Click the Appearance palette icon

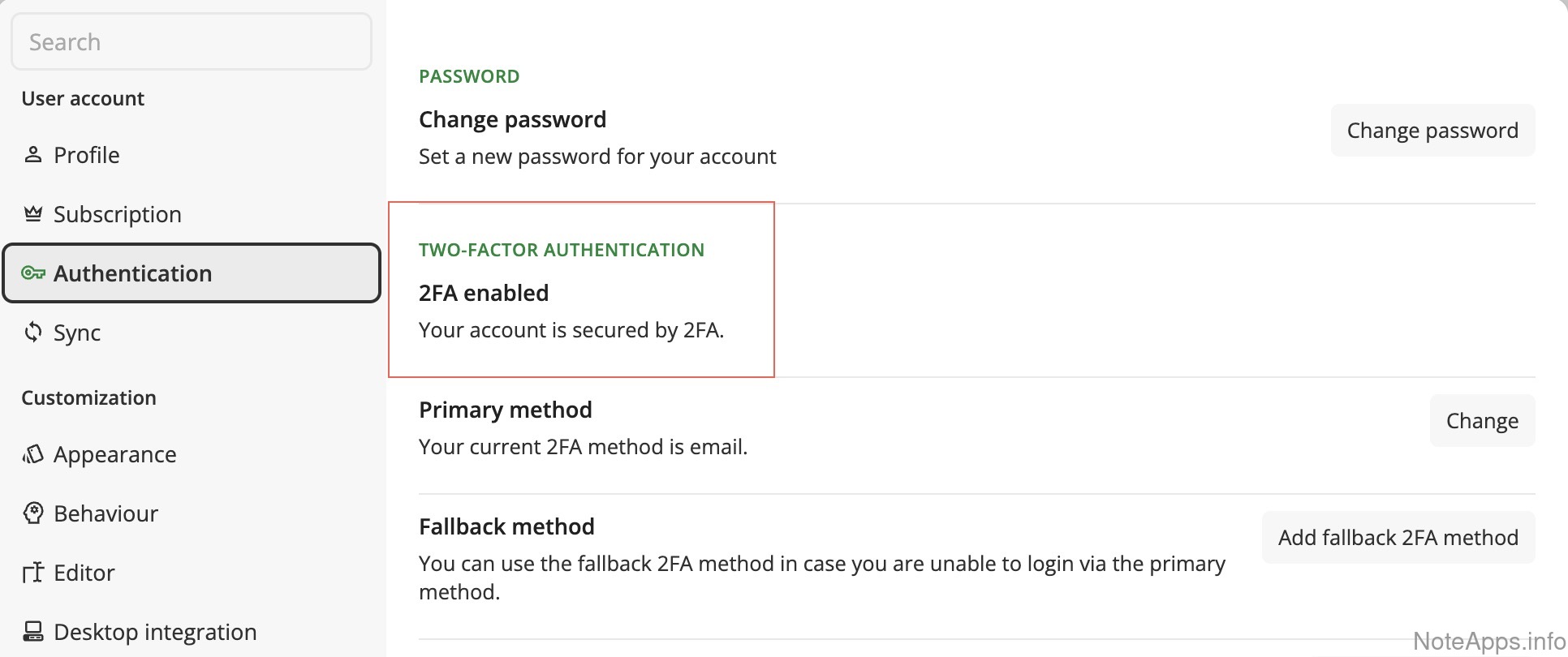click(x=32, y=454)
